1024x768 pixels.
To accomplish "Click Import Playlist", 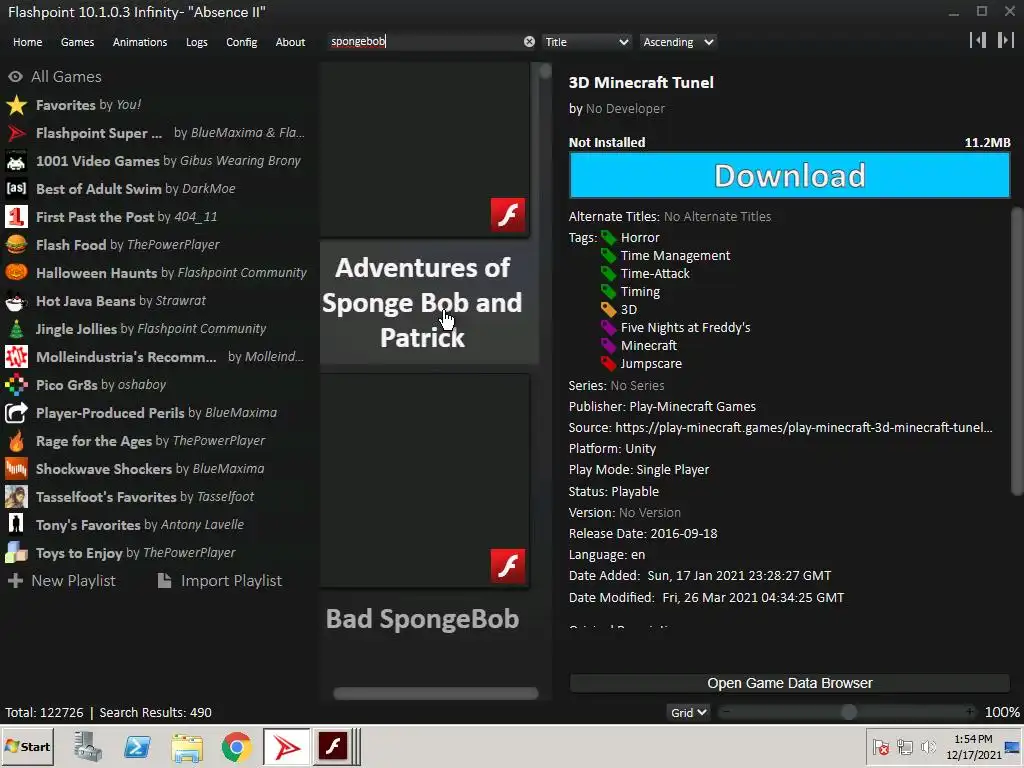I will click(219, 581).
